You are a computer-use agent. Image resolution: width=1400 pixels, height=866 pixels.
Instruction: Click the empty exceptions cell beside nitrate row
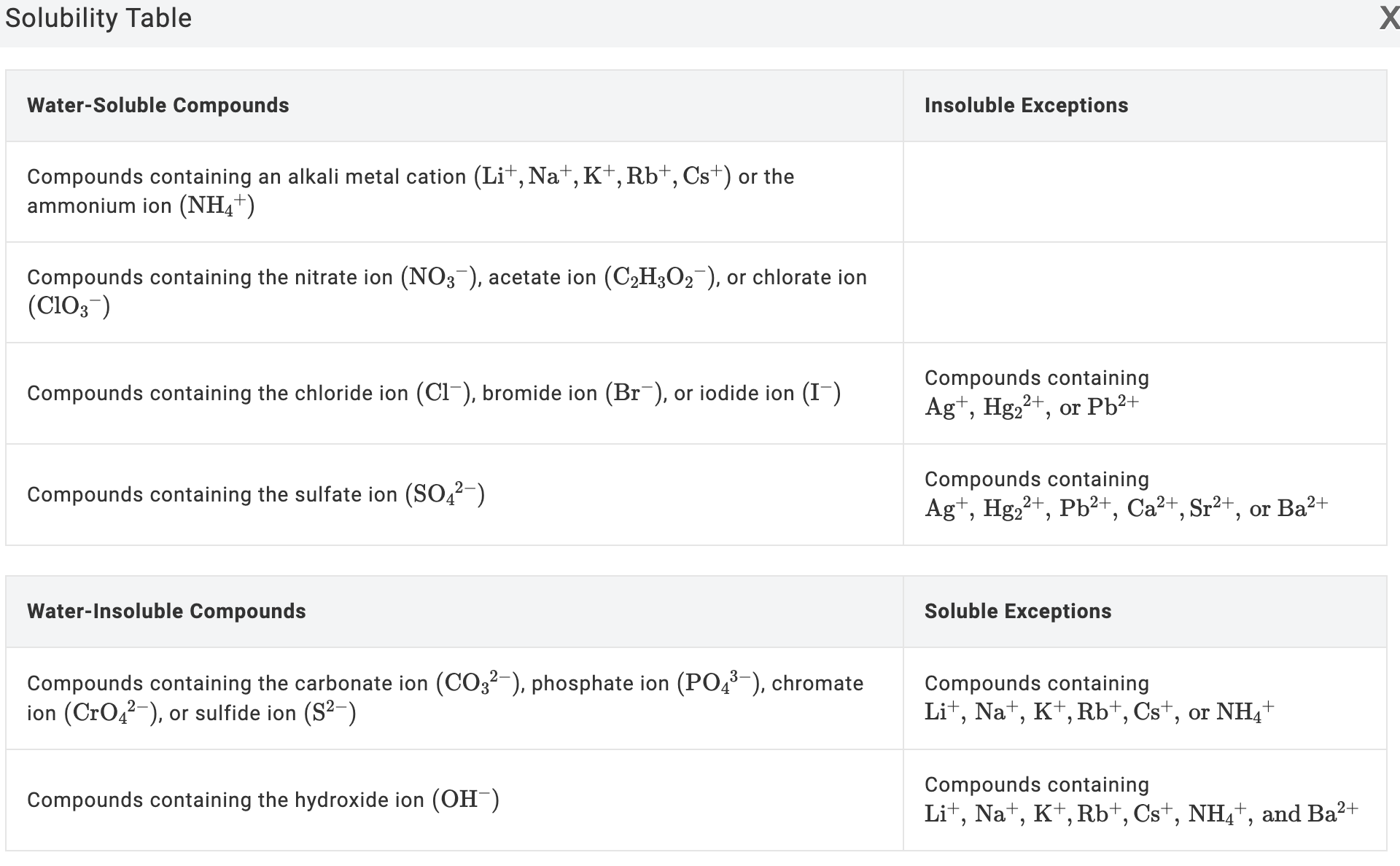point(1145,292)
